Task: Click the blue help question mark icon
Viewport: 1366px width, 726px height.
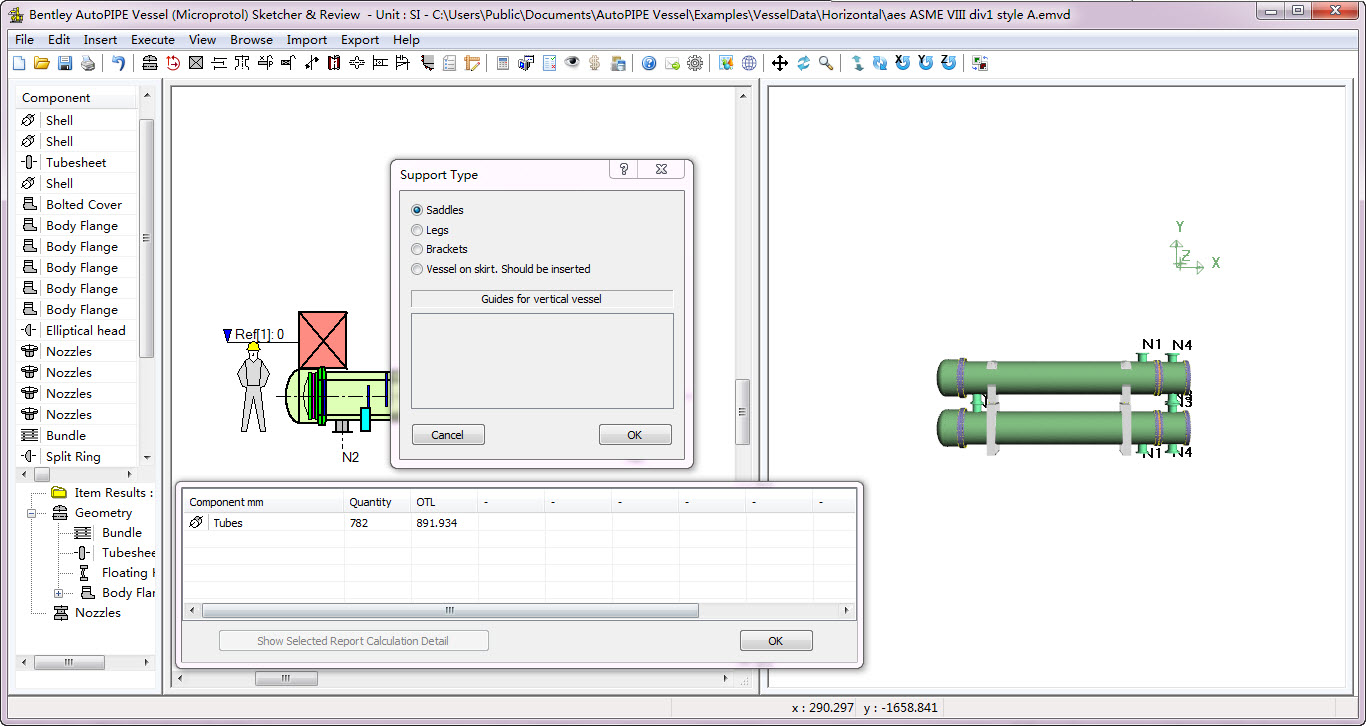Action: [649, 63]
